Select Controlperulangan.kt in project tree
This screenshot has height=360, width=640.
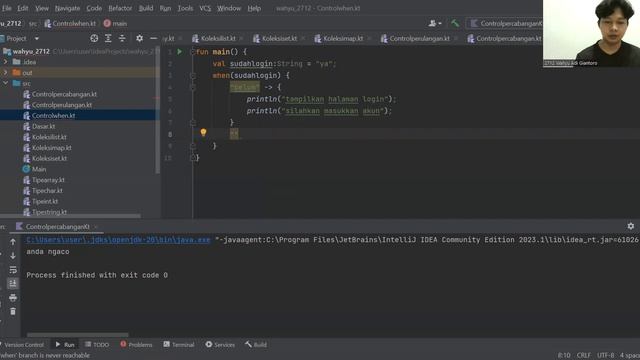coord(62,105)
